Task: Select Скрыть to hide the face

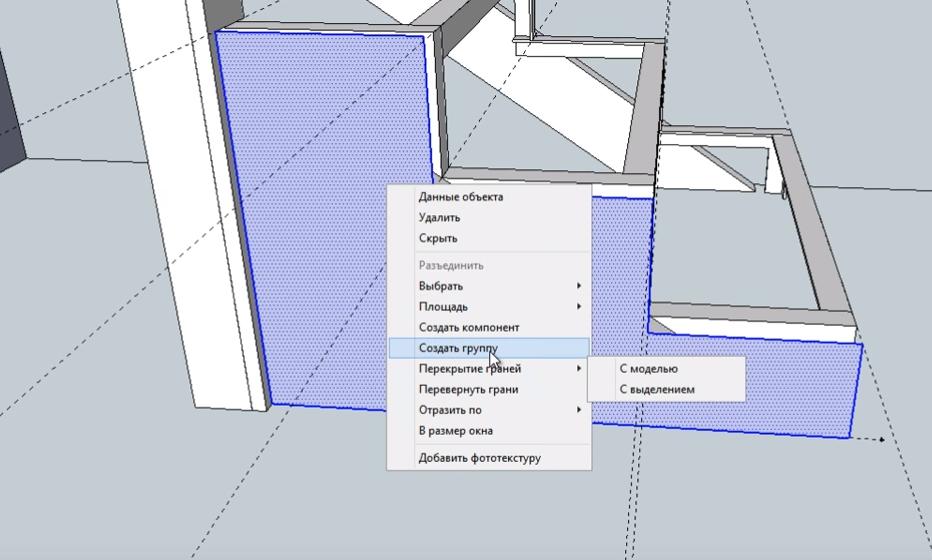Action: click(x=438, y=239)
